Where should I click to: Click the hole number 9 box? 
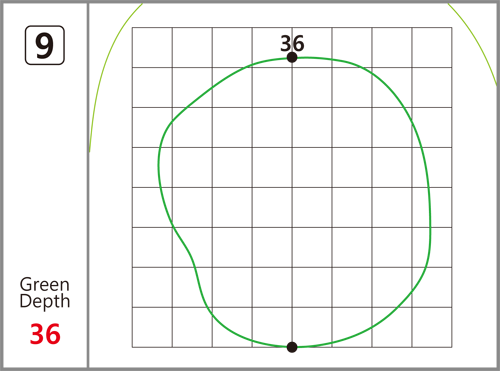point(45,45)
